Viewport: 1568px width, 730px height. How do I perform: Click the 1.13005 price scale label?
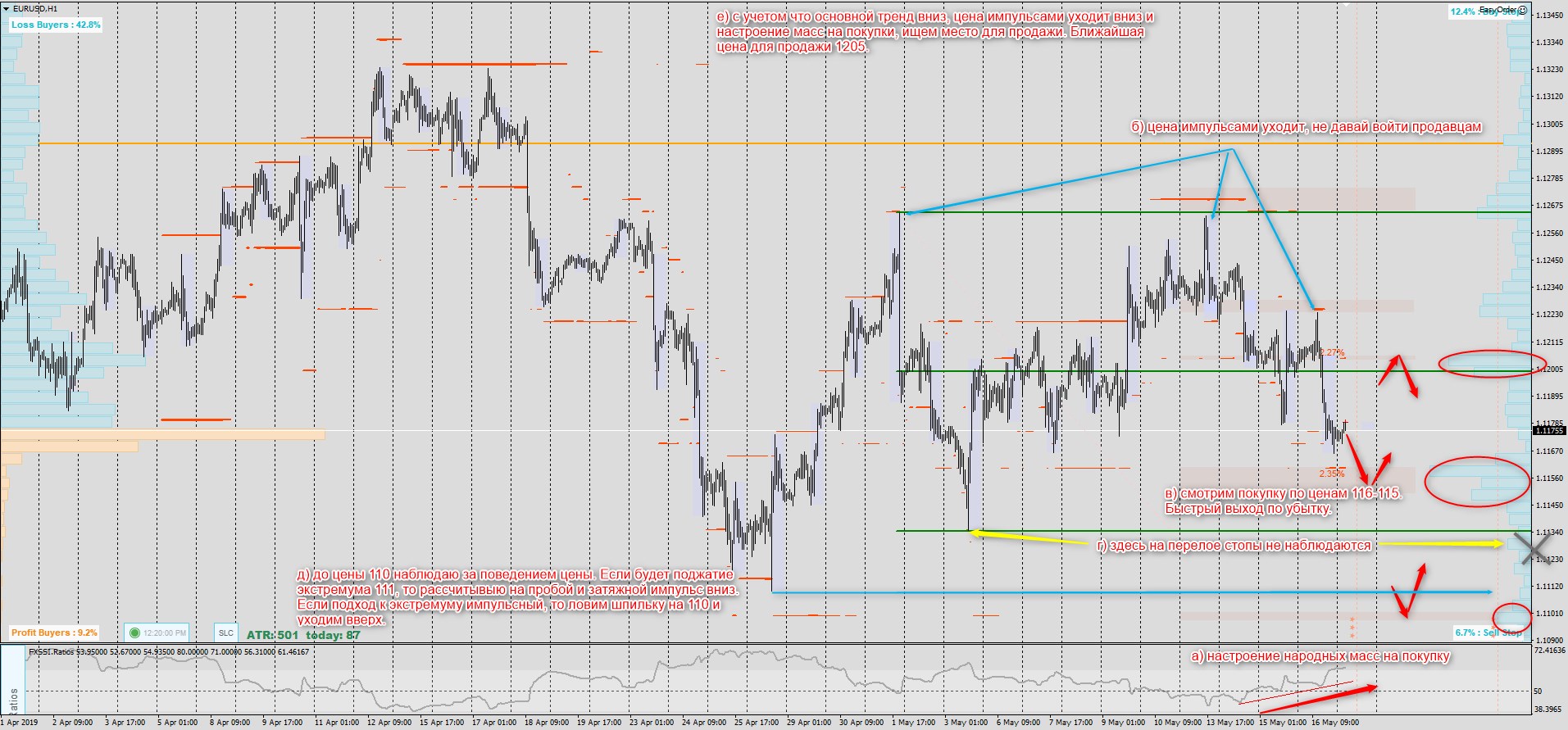point(1548,124)
